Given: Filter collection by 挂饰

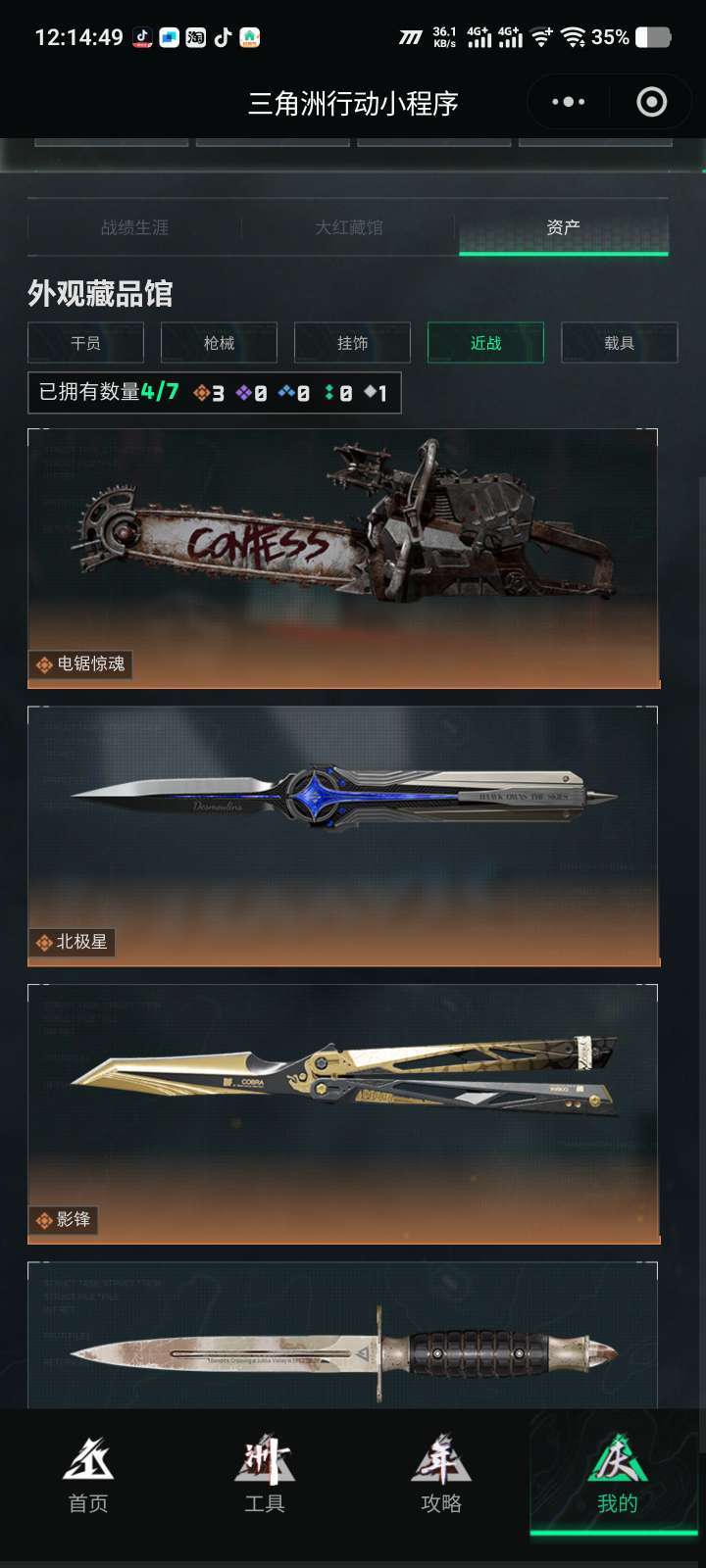Looking at the screenshot, I should 352,343.
